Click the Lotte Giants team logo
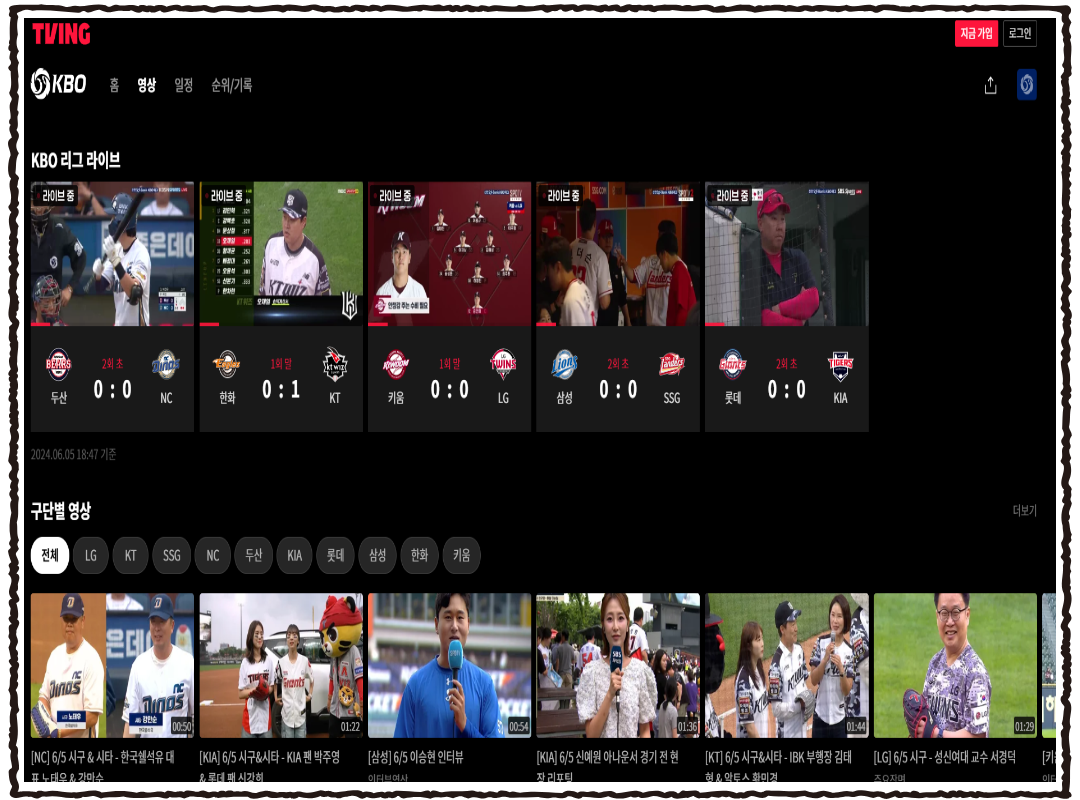Image resolution: width=1080 pixels, height=800 pixels. pyautogui.click(x=733, y=364)
